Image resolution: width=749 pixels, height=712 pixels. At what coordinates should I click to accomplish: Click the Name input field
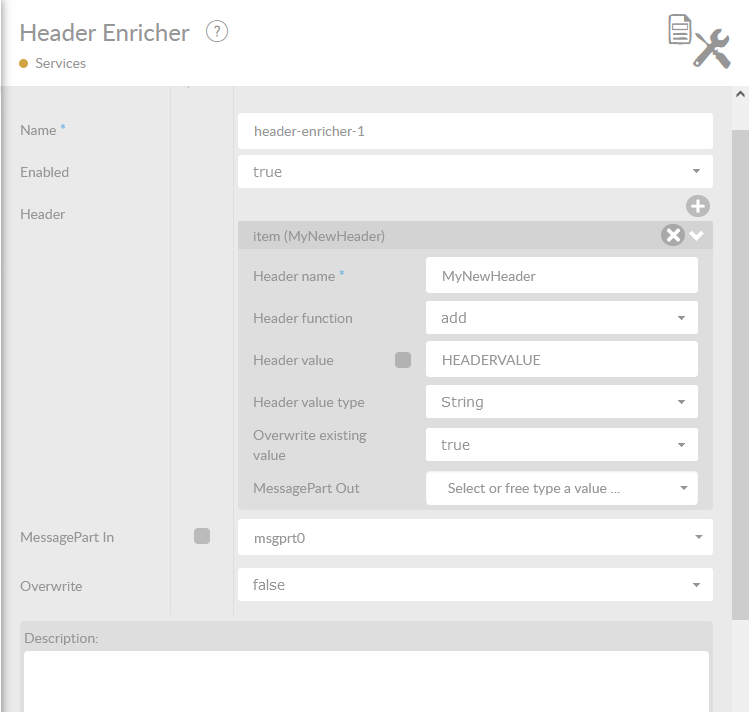475,131
